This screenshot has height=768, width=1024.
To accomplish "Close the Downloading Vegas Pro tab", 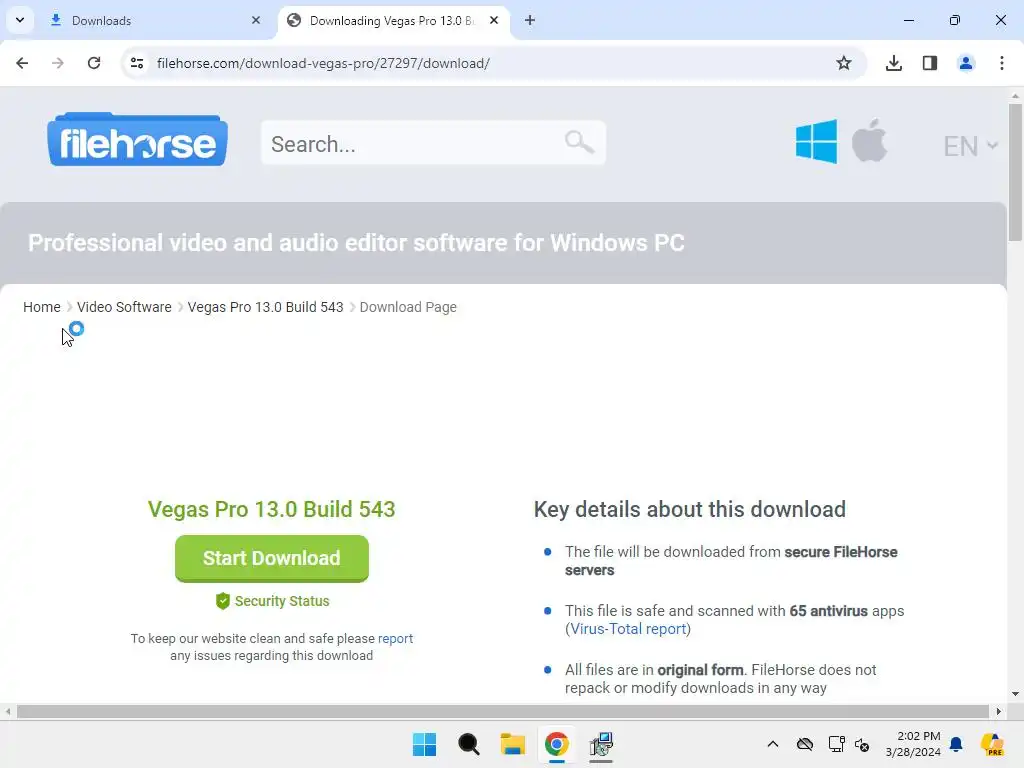I will tap(494, 20).
